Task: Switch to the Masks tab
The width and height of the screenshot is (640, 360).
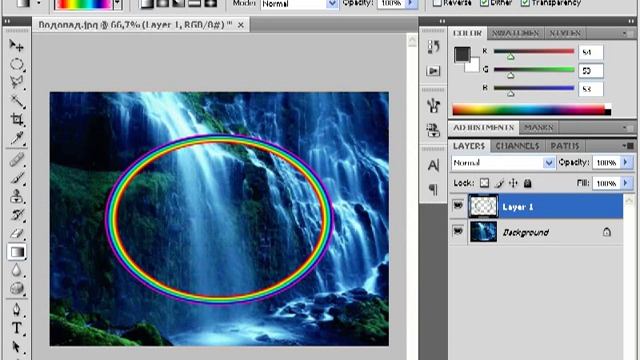Action: tap(539, 128)
